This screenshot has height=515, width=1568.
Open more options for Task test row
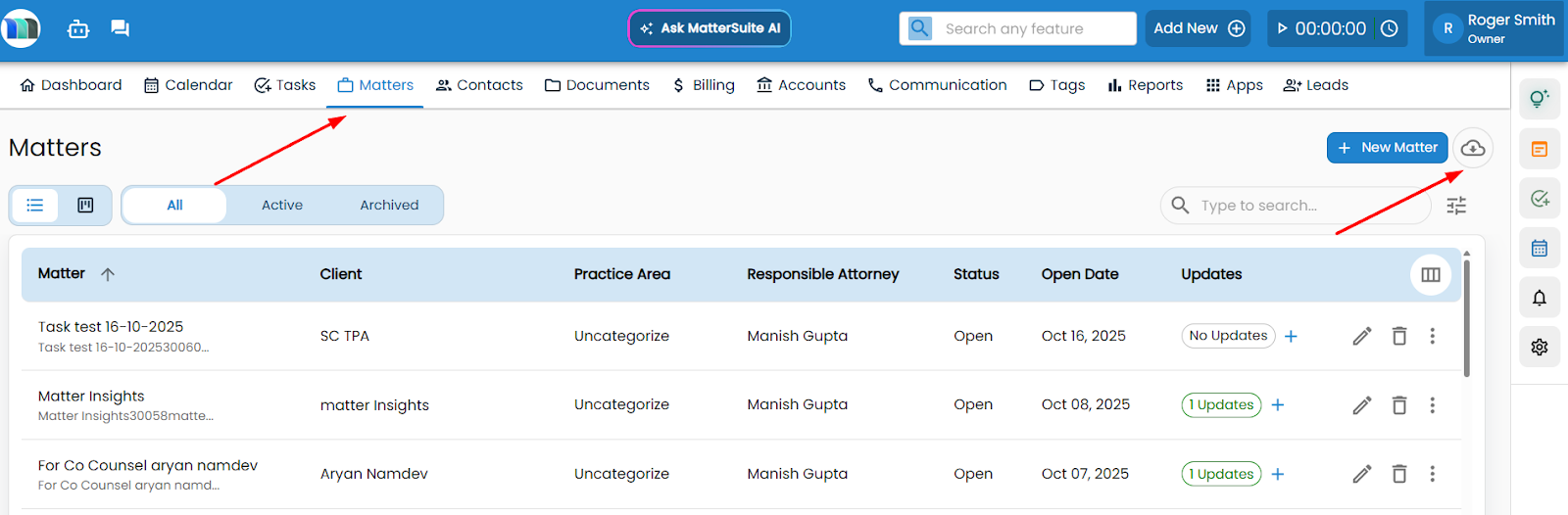pyautogui.click(x=1432, y=336)
